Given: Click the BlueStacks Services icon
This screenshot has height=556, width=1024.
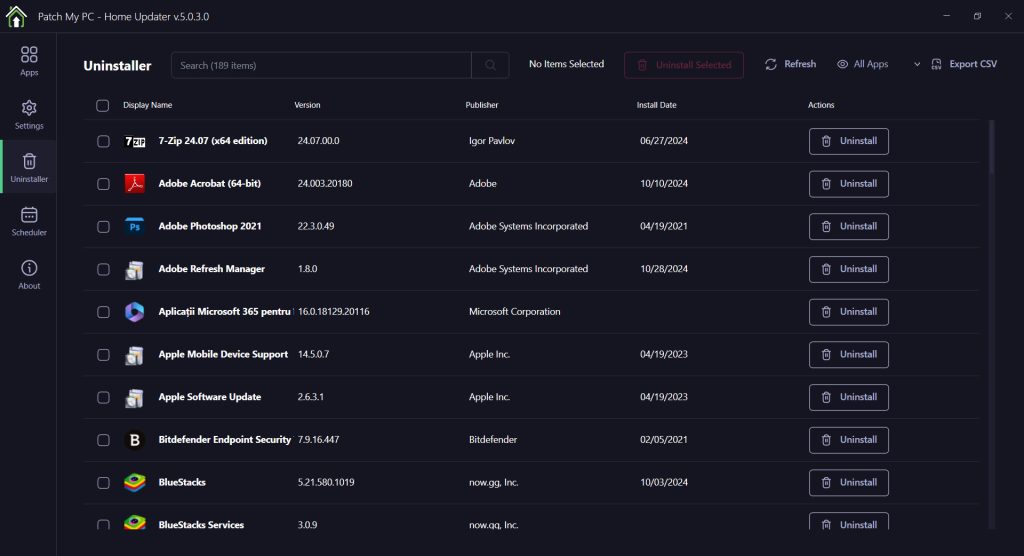Looking at the screenshot, I should point(135,523).
